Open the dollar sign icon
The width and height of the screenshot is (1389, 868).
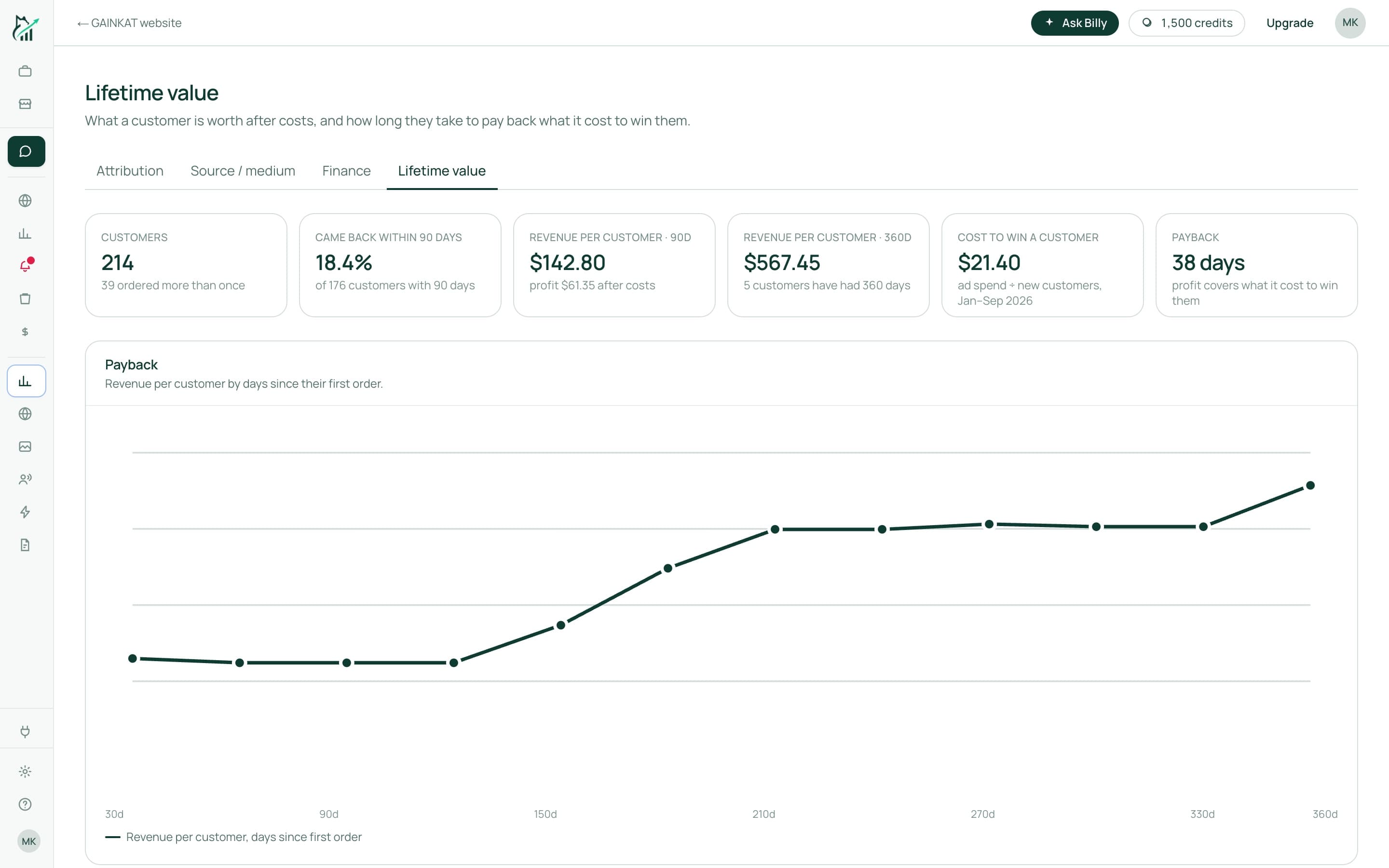coord(25,331)
